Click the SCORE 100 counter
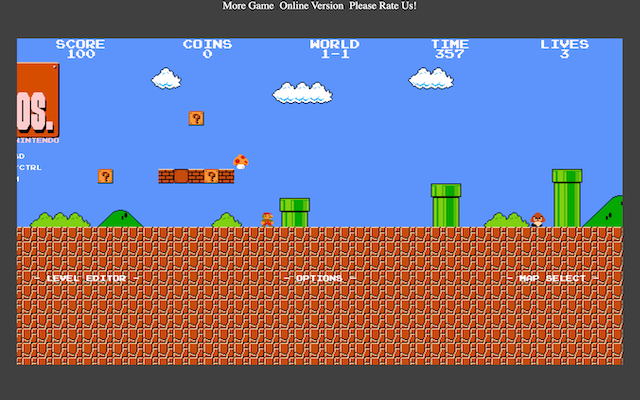 (80, 49)
